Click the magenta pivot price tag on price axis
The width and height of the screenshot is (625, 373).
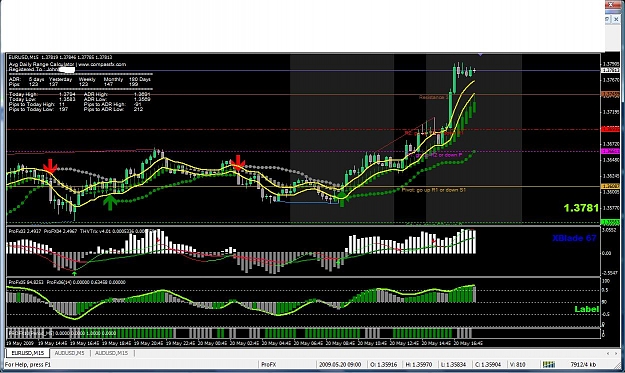click(x=610, y=151)
